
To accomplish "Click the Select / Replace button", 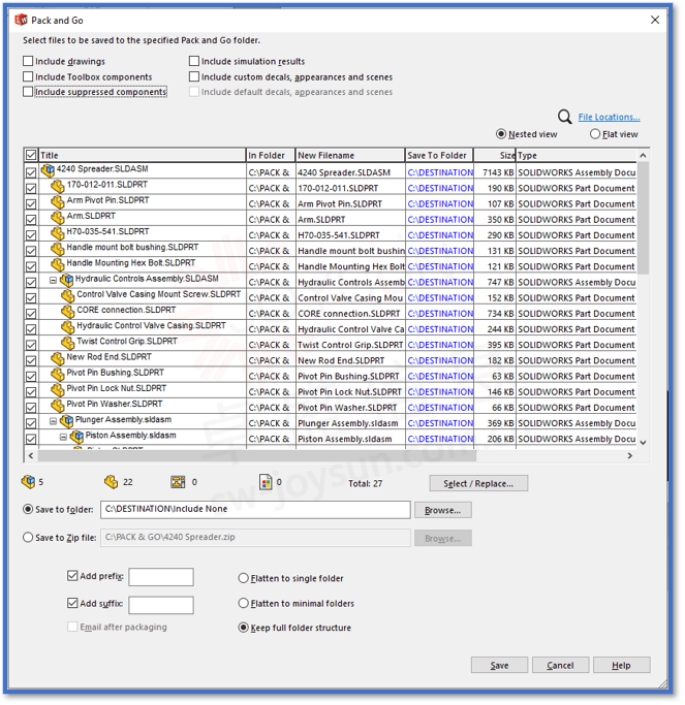I will coord(479,484).
